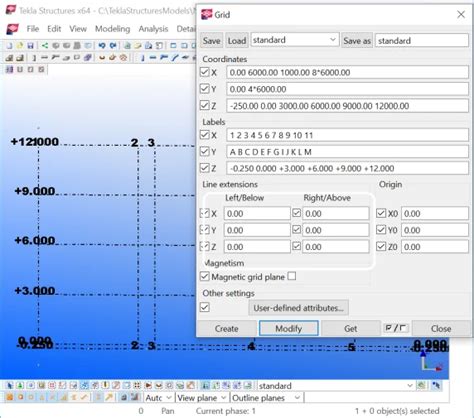The height and width of the screenshot is (418, 474).
Task: Click the blue diagonal polybeam icon
Action: coord(174,58)
